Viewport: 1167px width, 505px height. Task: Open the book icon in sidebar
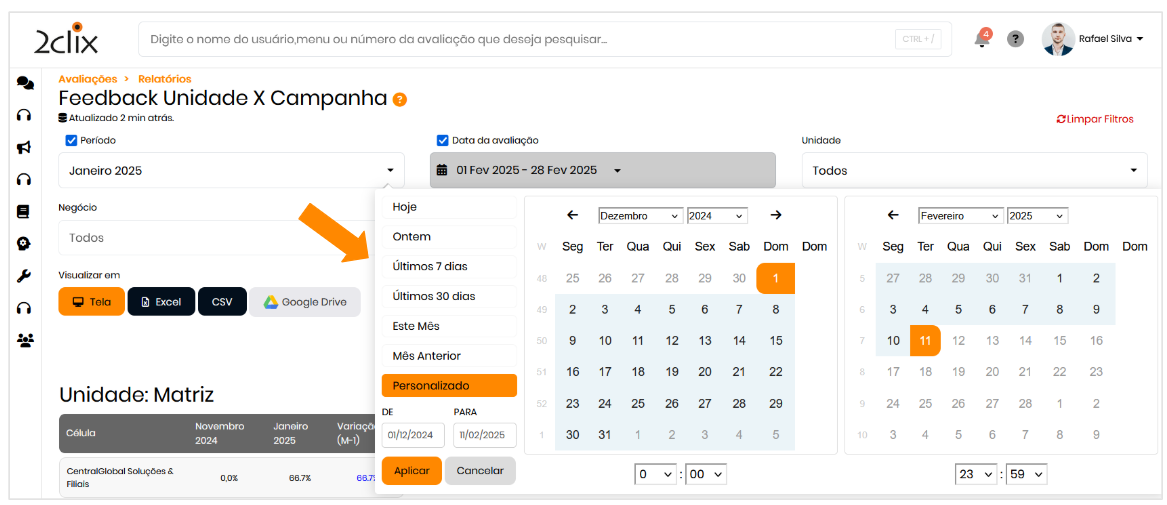[25, 211]
